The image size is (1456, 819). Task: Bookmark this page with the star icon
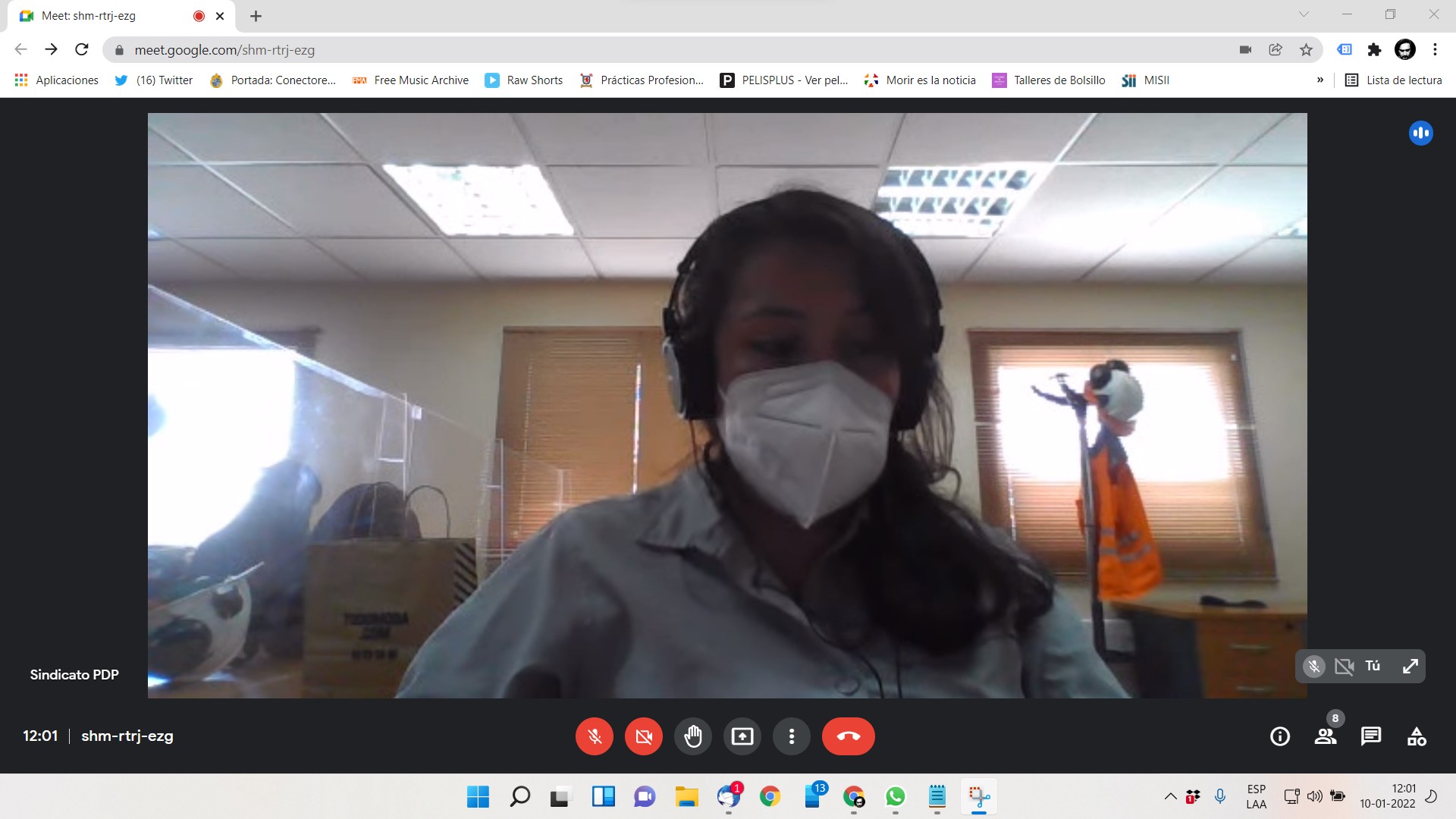(x=1306, y=50)
